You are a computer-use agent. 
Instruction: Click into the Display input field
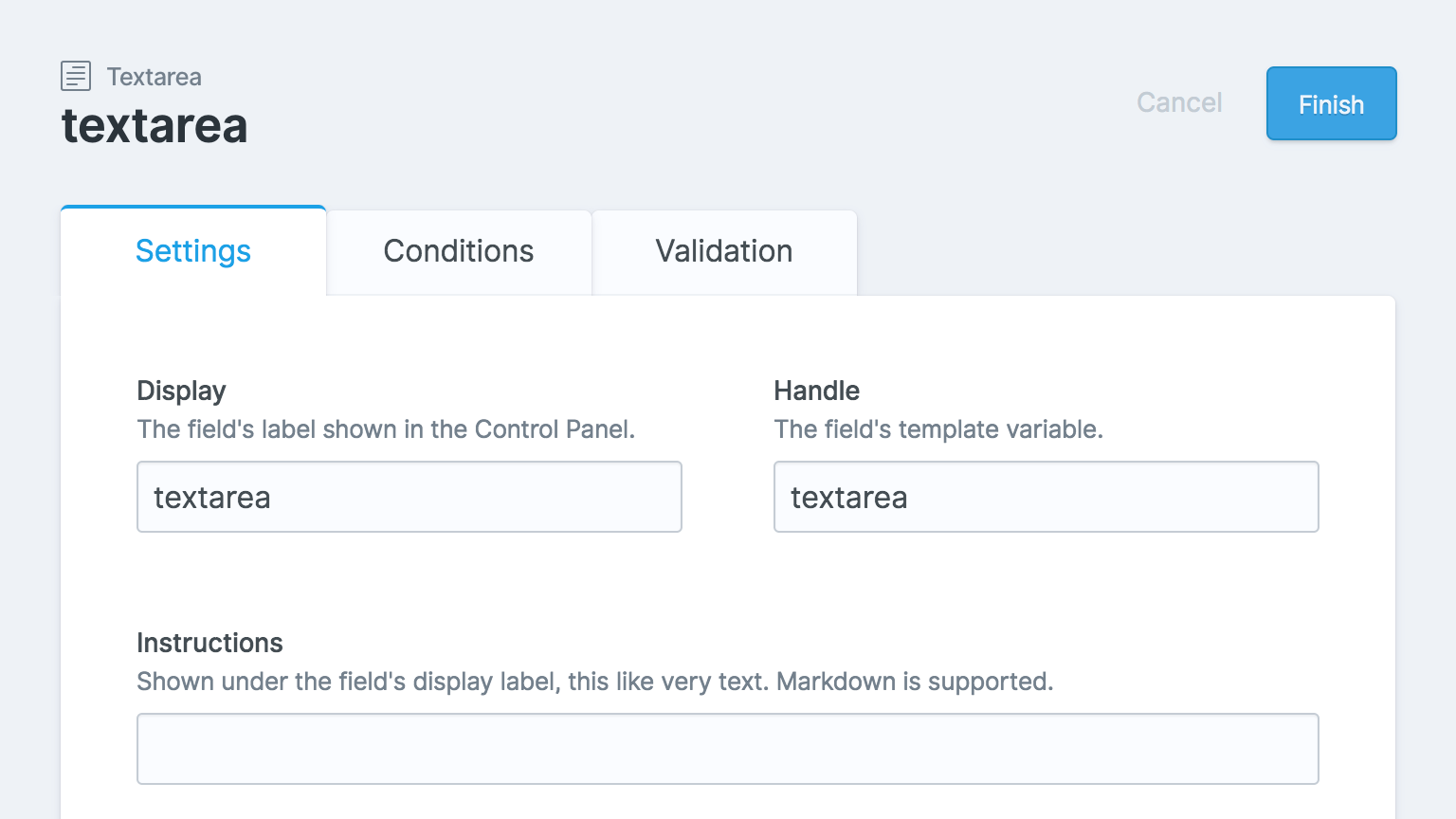tap(409, 497)
